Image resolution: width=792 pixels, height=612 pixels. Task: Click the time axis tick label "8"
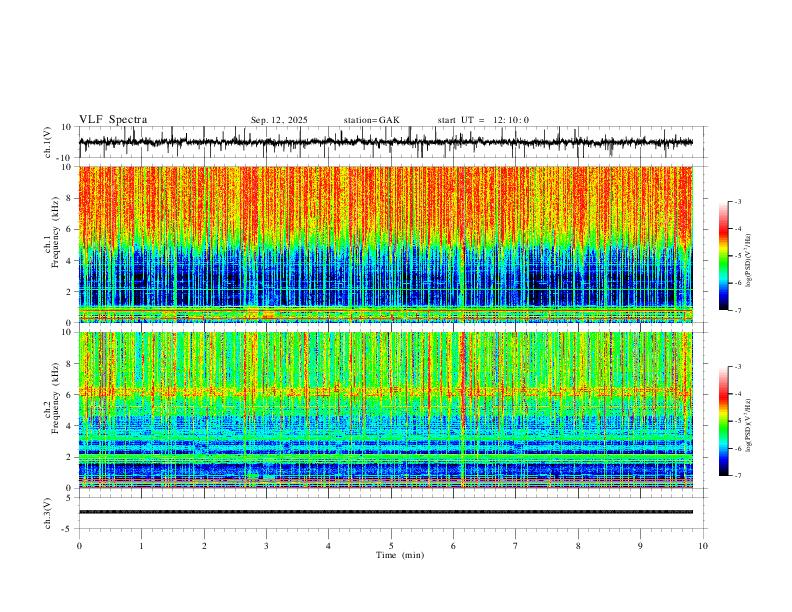pyautogui.click(x=578, y=546)
